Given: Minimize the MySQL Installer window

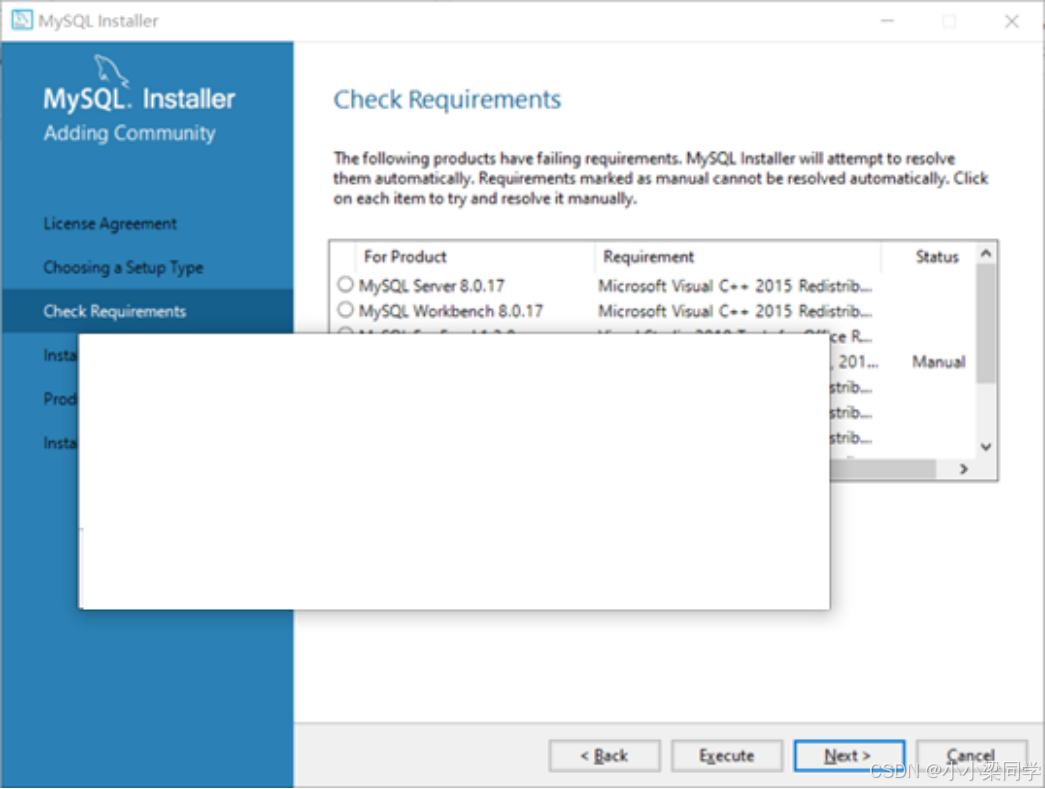Looking at the screenshot, I should tap(887, 21).
